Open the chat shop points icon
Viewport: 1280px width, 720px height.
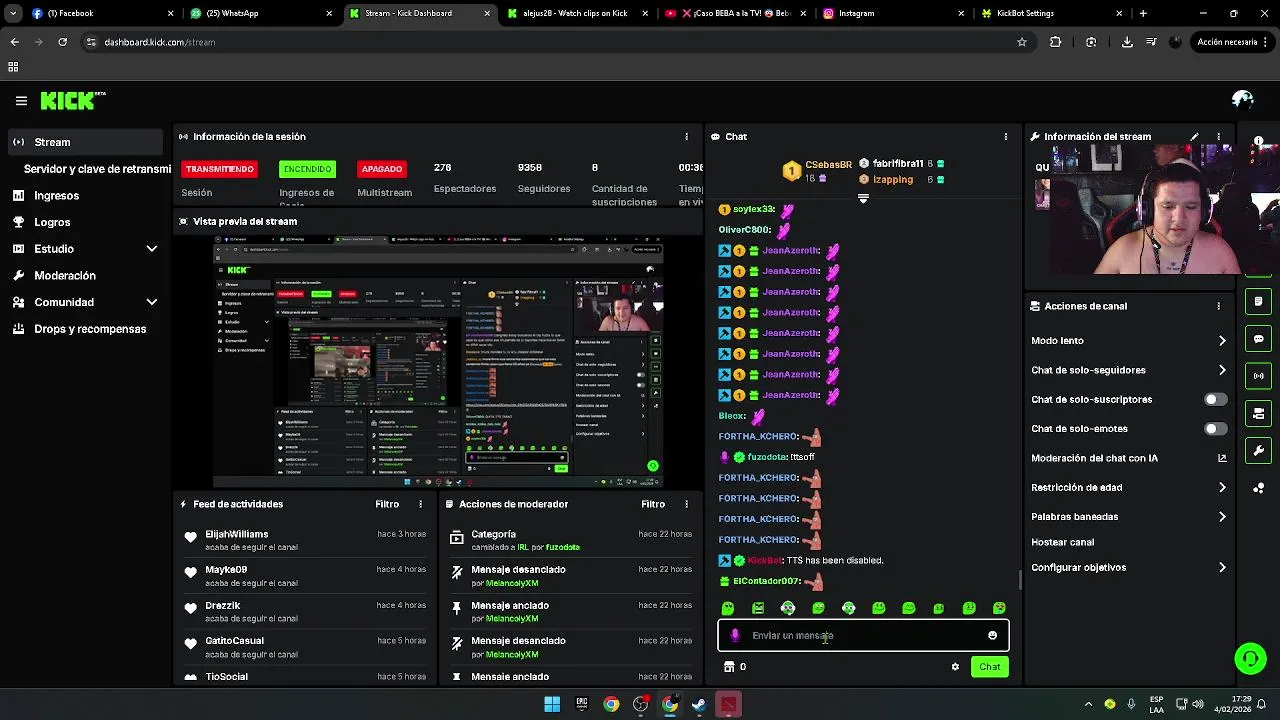click(729, 667)
